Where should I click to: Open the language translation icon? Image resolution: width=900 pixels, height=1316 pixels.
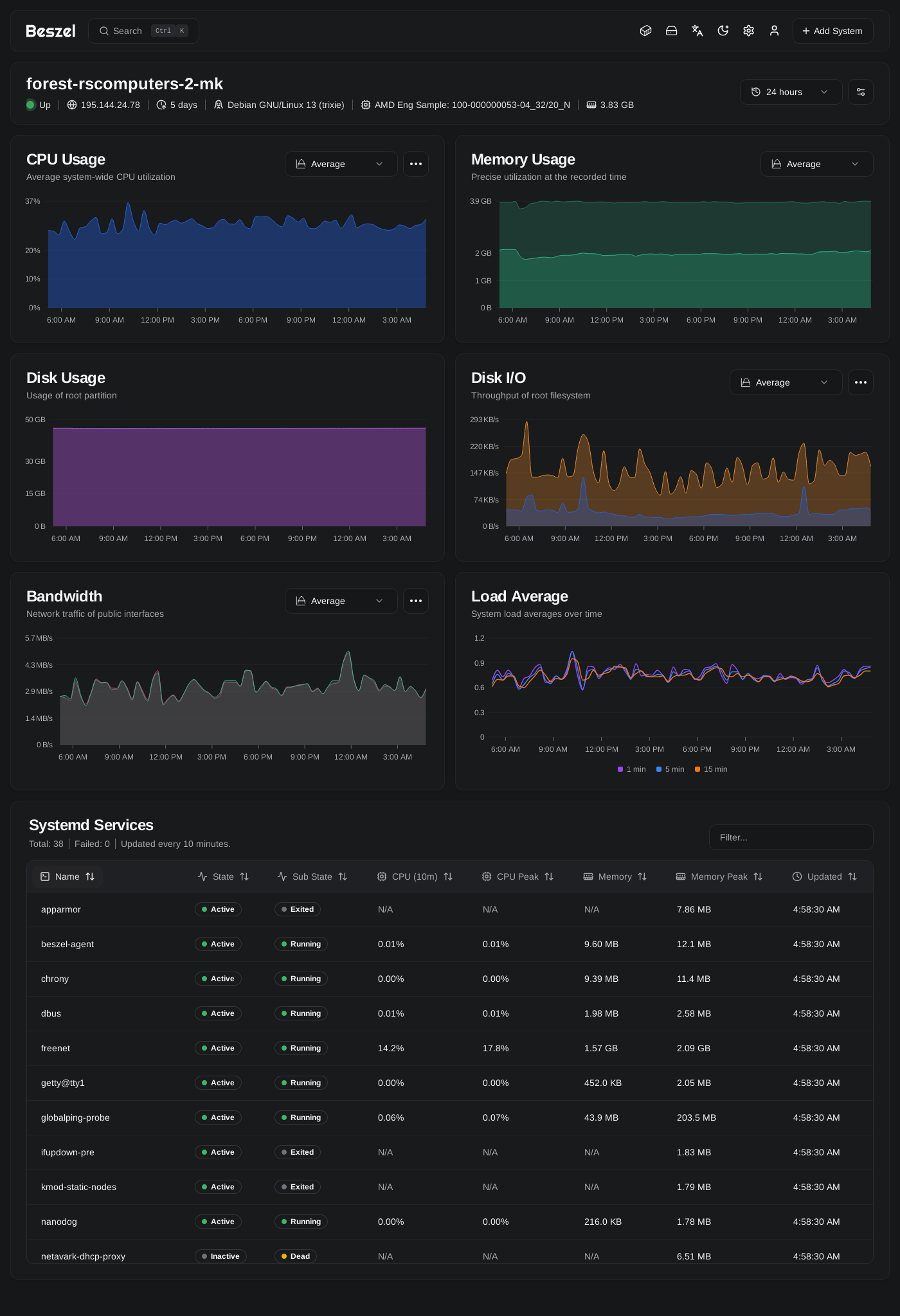click(697, 31)
